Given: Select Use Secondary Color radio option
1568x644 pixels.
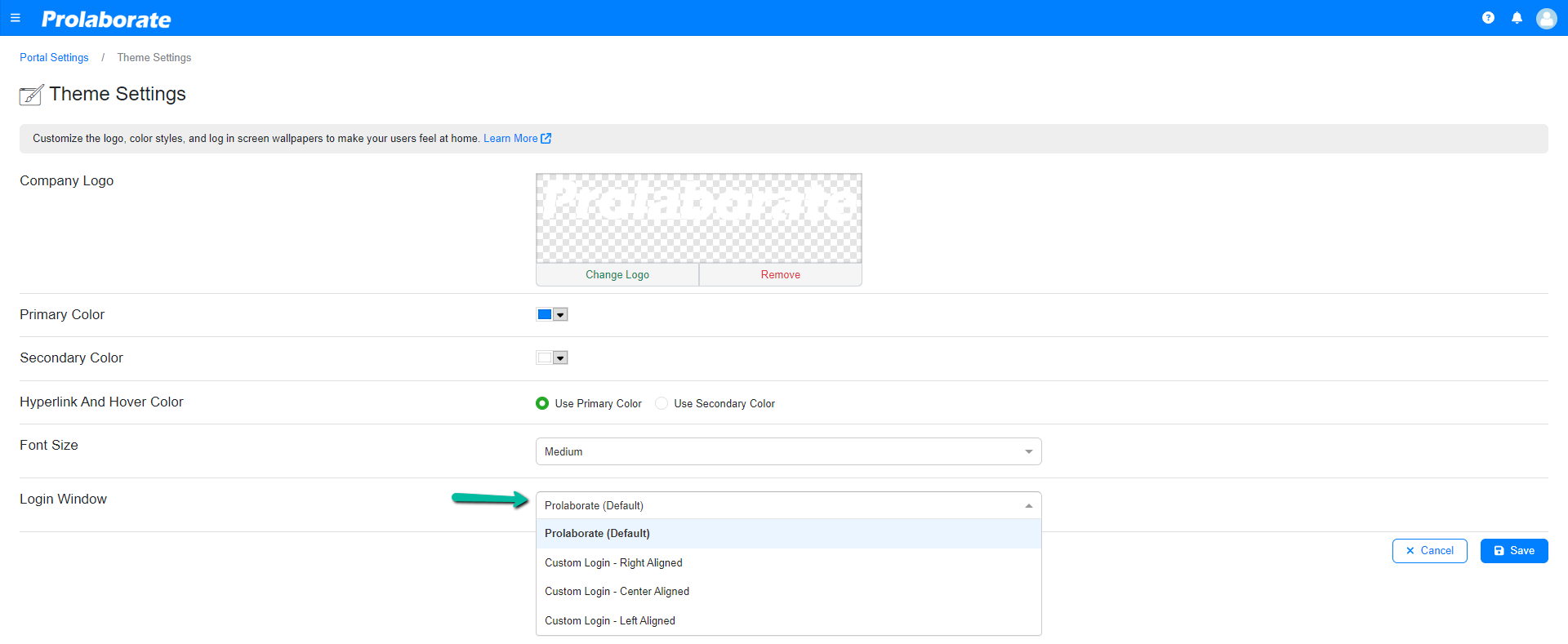Looking at the screenshot, I should click(661, 403).
